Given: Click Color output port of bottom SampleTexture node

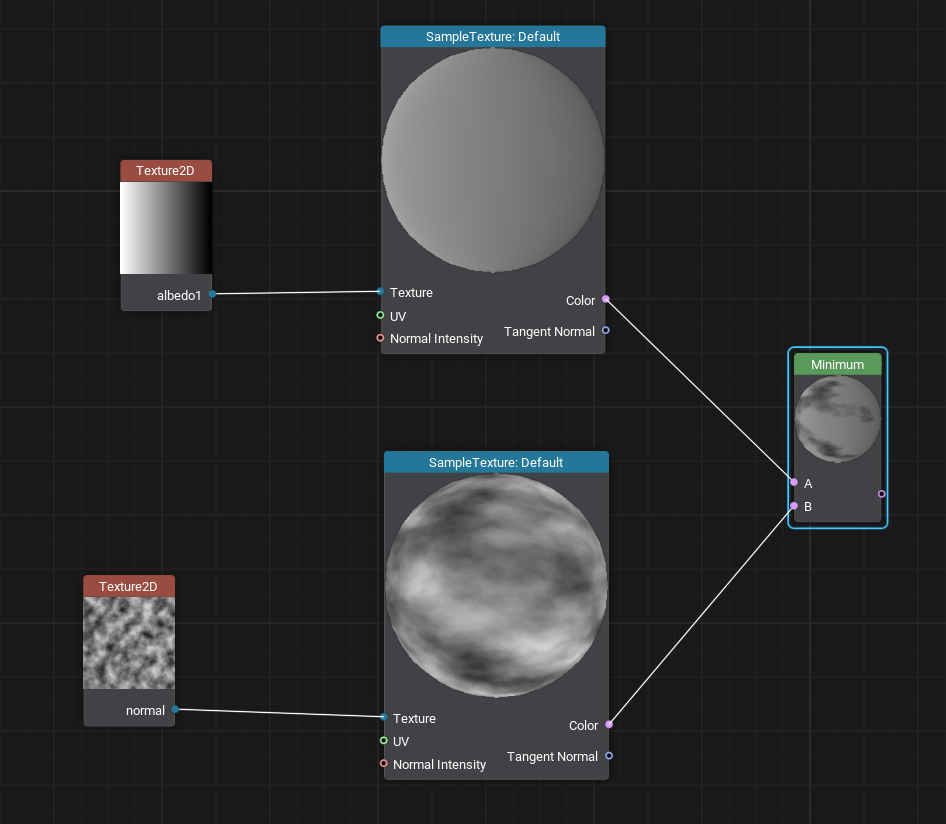Looking at the screenshot, I should [x=609, y=724].
